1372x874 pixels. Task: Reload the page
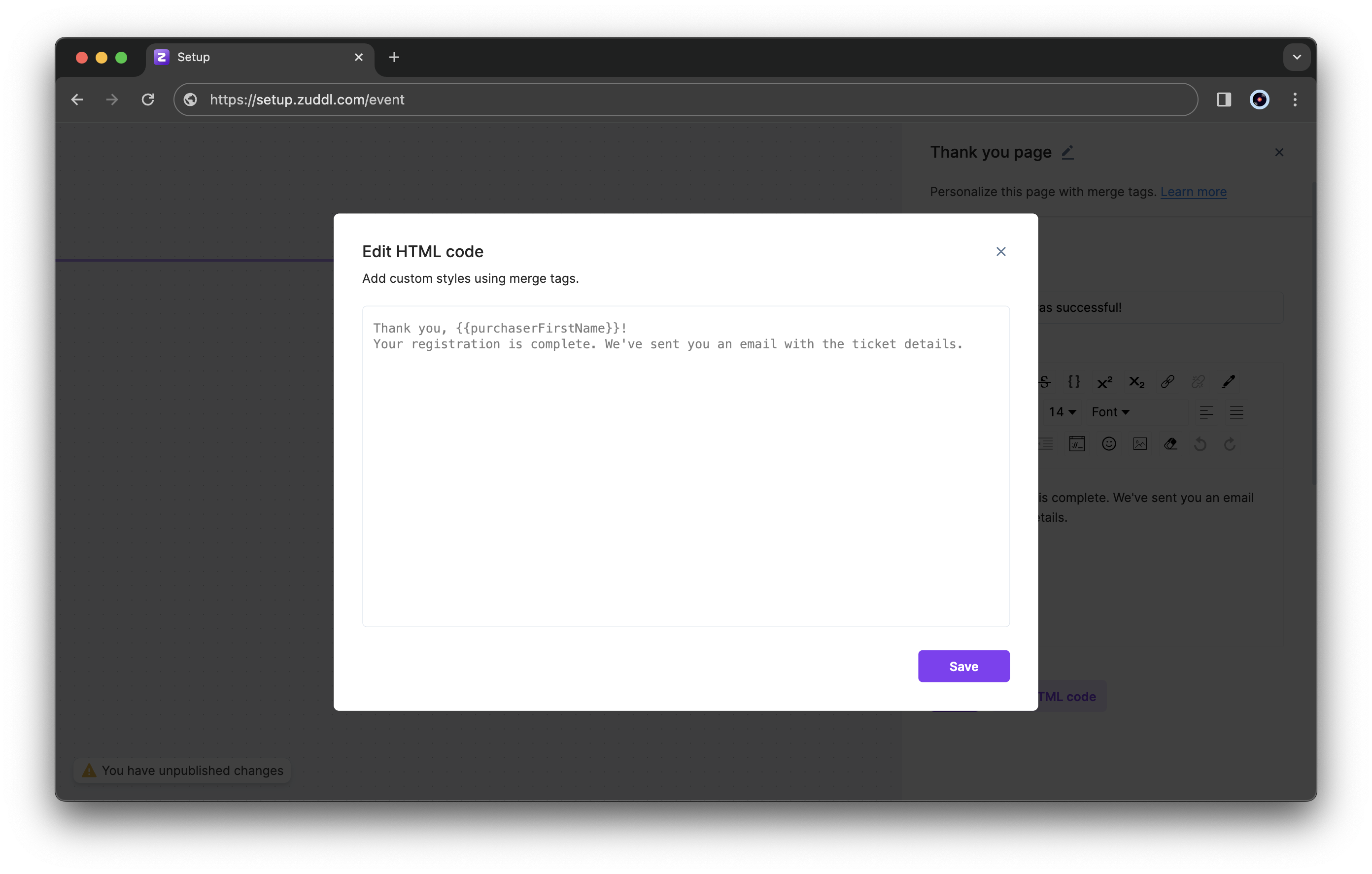click(x=148, y=100)
